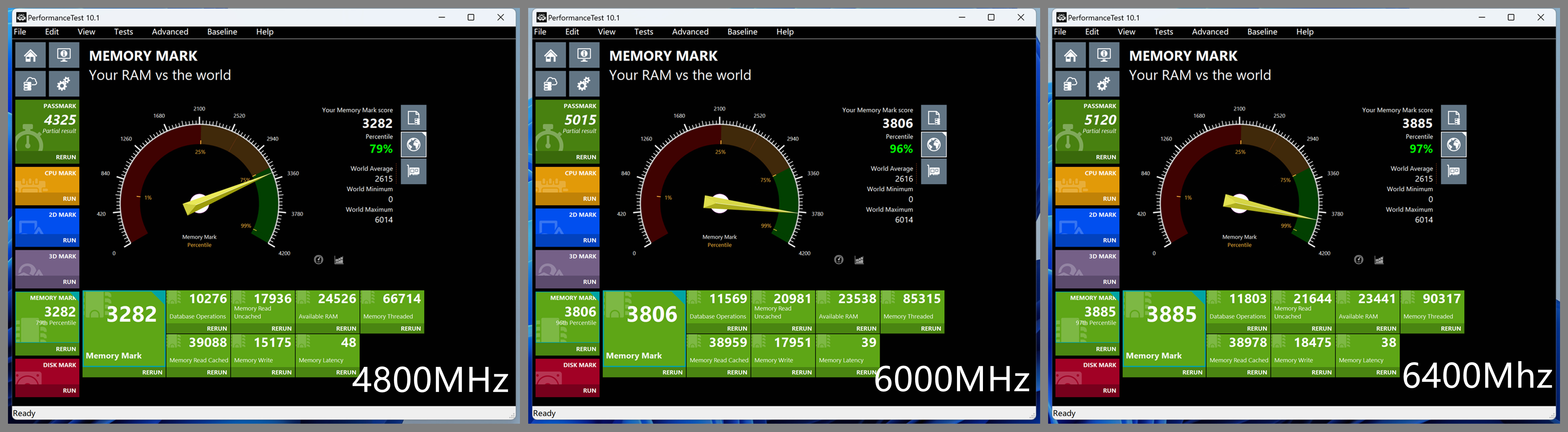Click the compare chart icon beside World Average 2615 in the 4800MHz window
This screenshot has width=1568, height=432.
pos(413,171)
